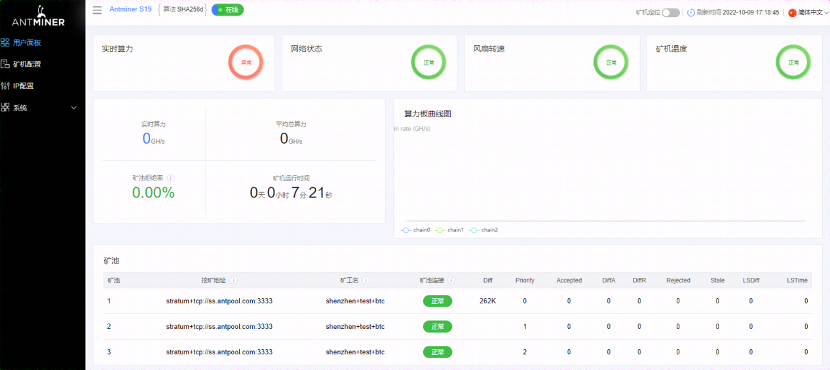Screen dimensions: 830x370
Task: Click the red language flag icon
Action: coord(792,12)
